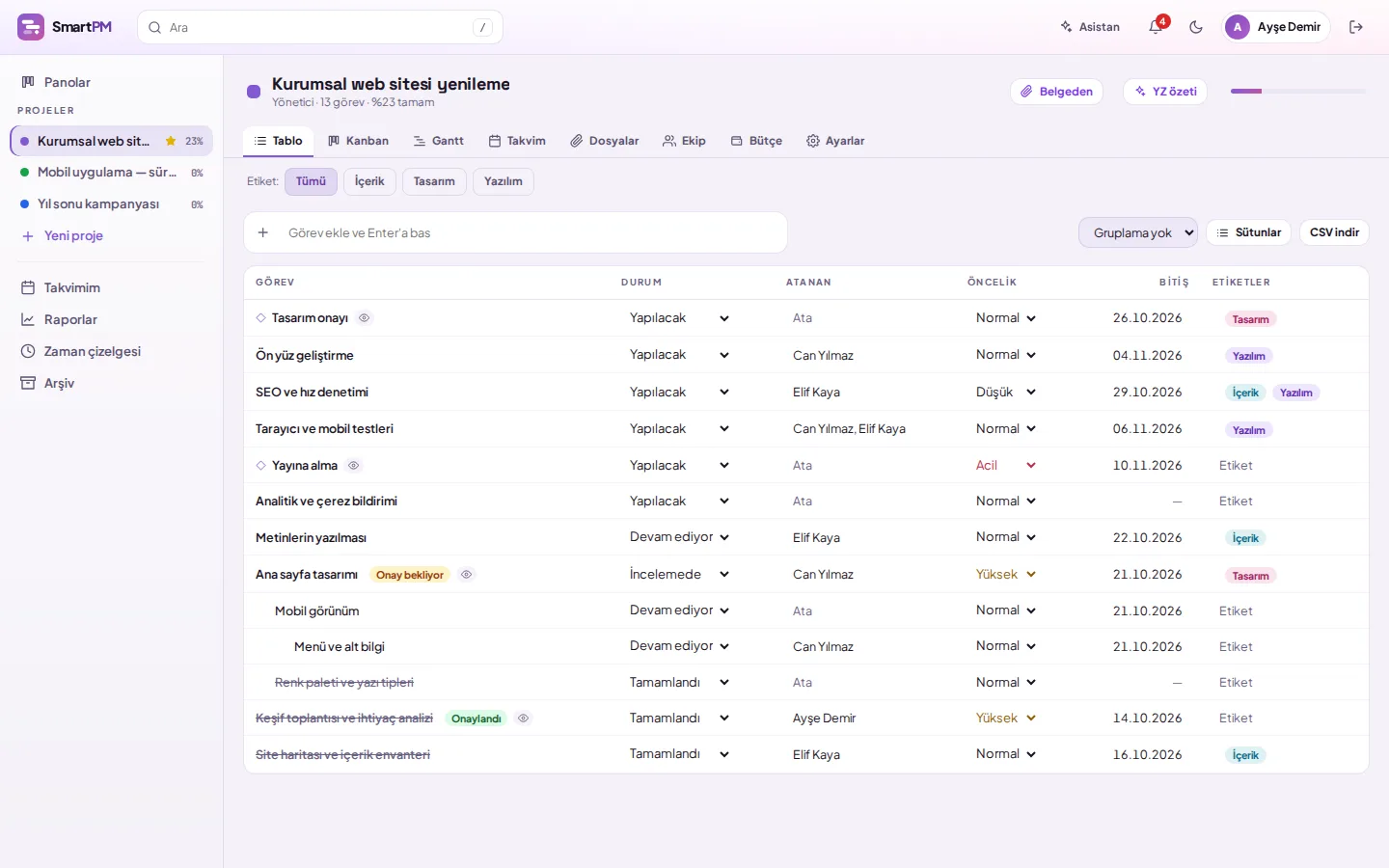The height and width of the screenshot is (868, 1389).
Task: Switch to the Kanban tab
Action: (358, 141)
